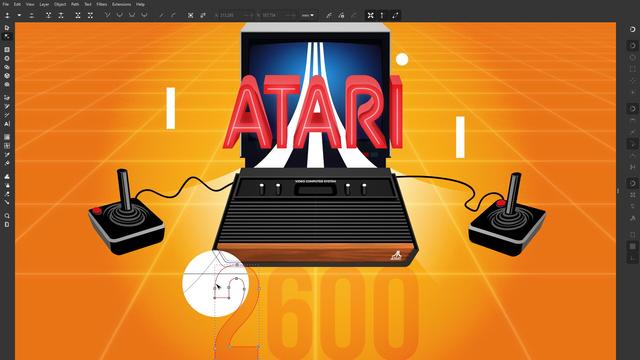Make selected nodes cusp corner

(107, 16)
